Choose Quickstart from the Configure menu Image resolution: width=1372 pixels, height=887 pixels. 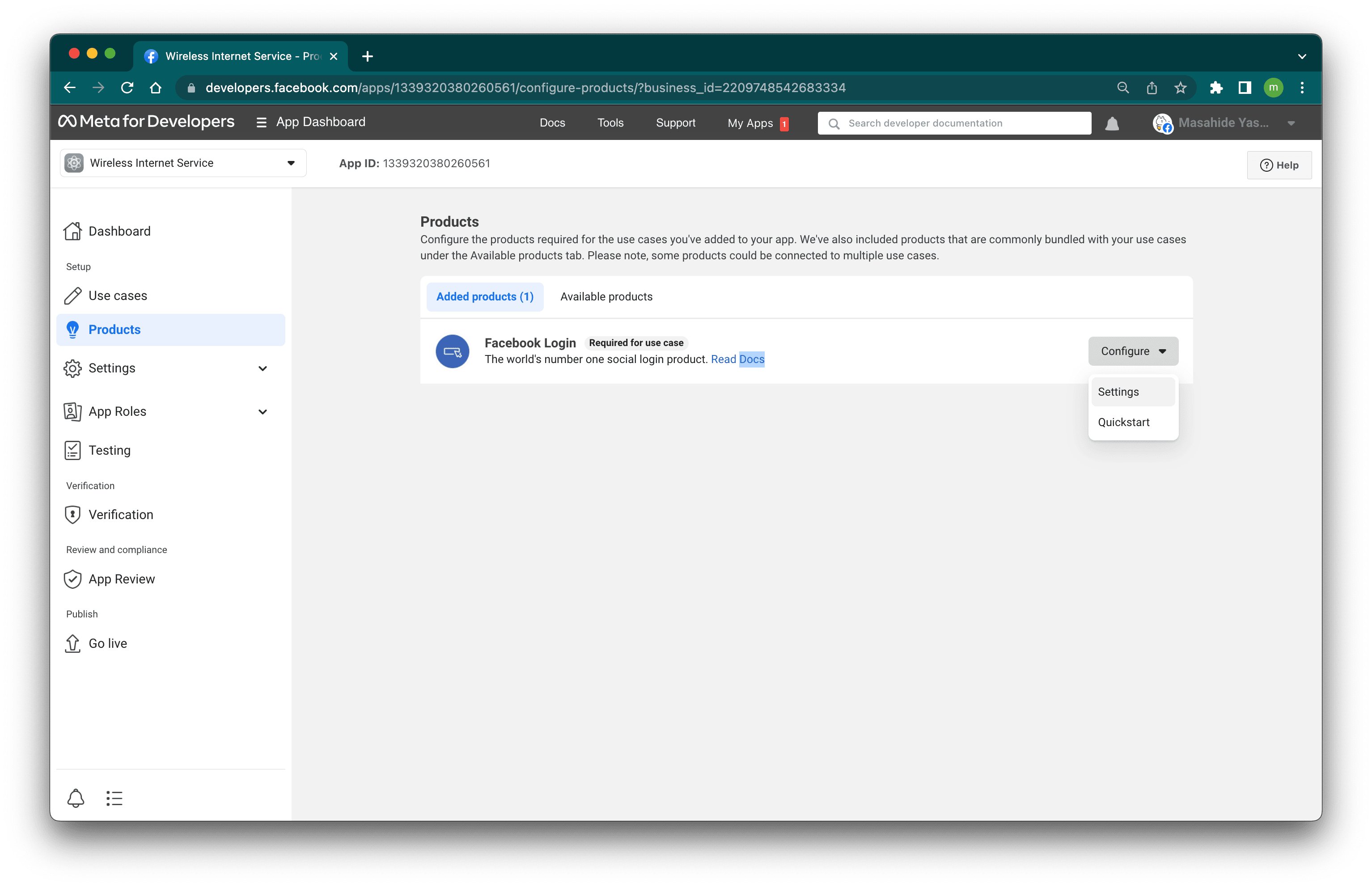[1132, 422]
